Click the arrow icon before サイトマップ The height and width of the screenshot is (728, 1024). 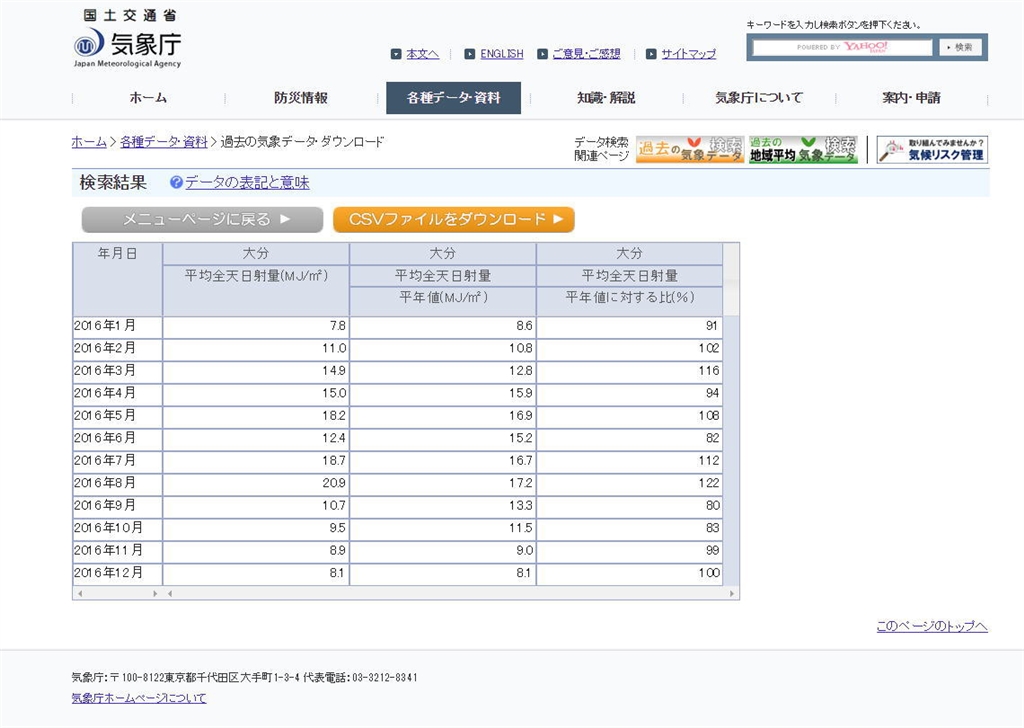(x=651, y=54)
